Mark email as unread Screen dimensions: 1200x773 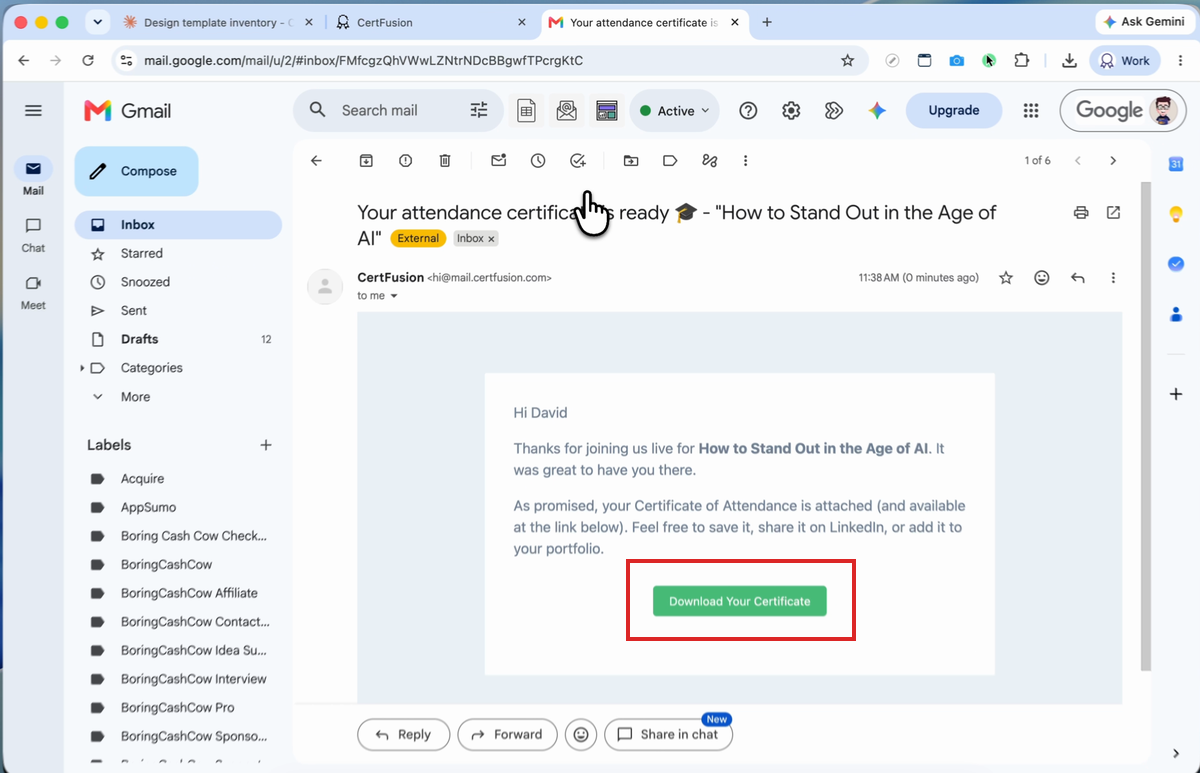[x=498, y=161]
